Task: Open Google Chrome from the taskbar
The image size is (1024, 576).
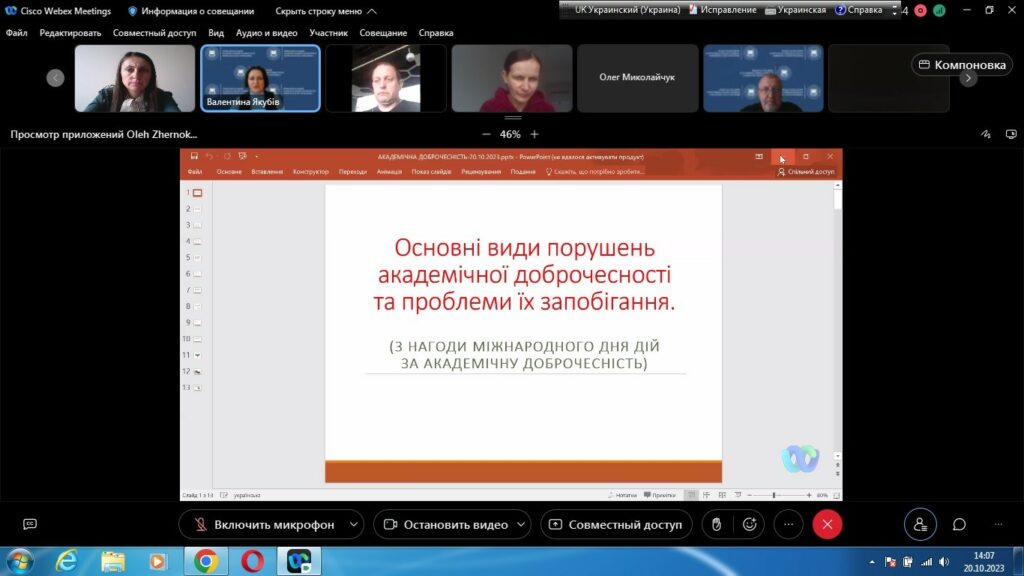Action: coord(206,561)
